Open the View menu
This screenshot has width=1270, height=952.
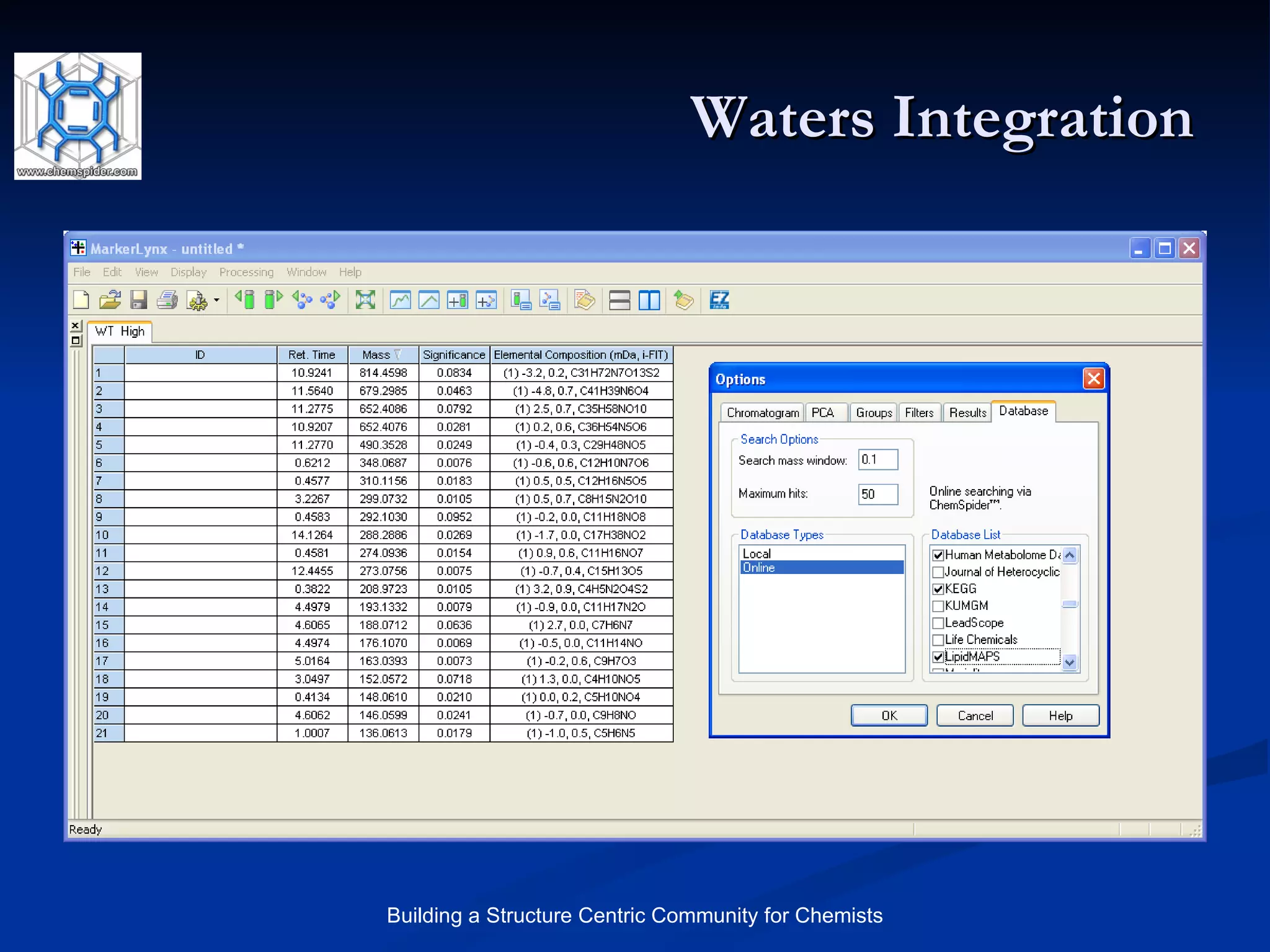coord(146,272)
